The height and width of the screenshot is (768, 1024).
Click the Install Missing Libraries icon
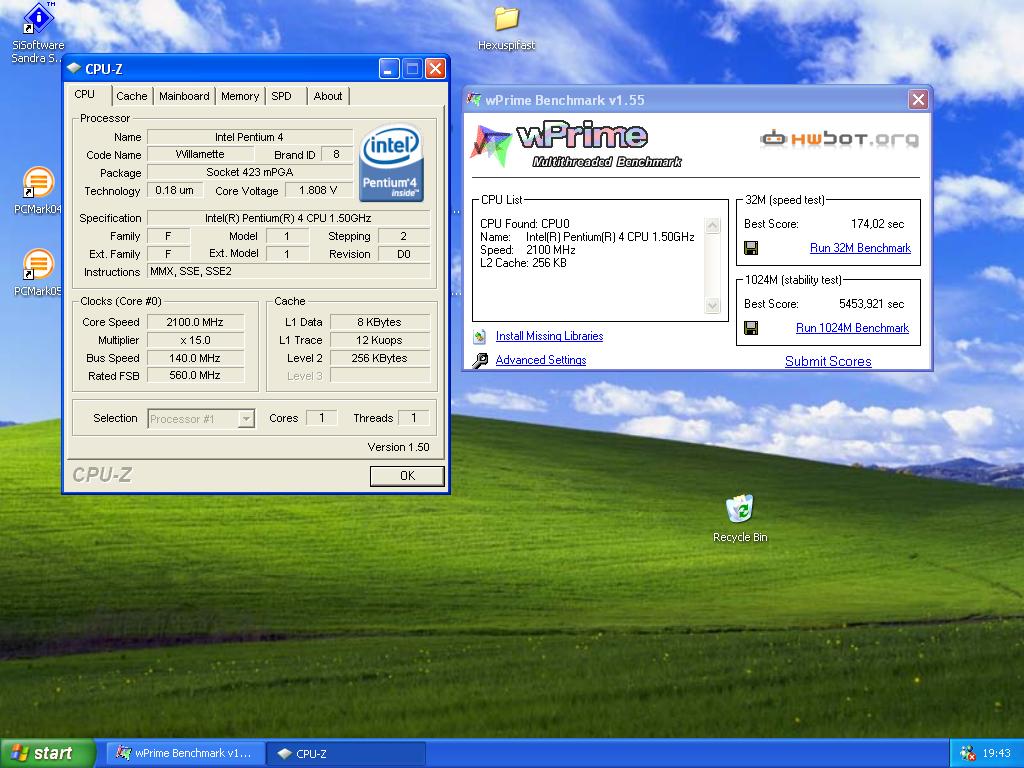click(480, 336)
